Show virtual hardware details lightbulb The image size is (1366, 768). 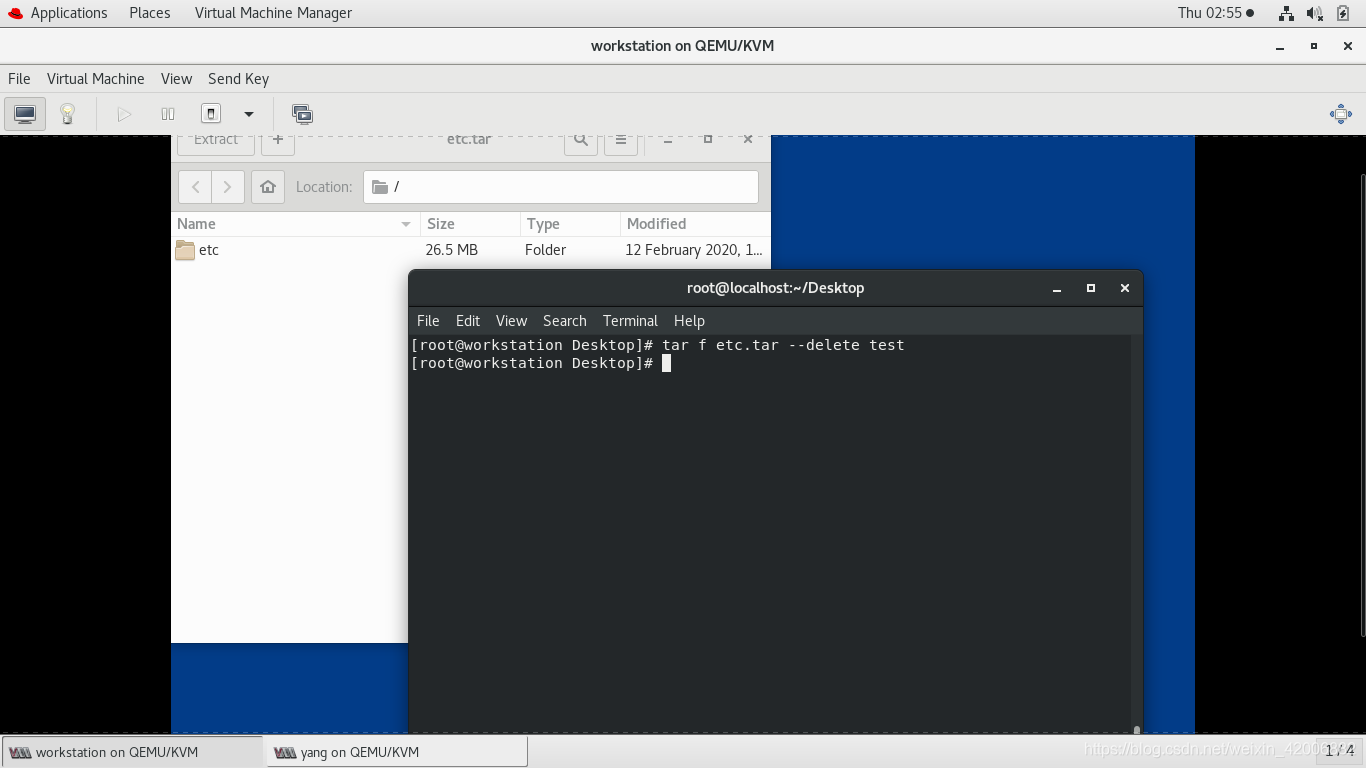[67, 114]
